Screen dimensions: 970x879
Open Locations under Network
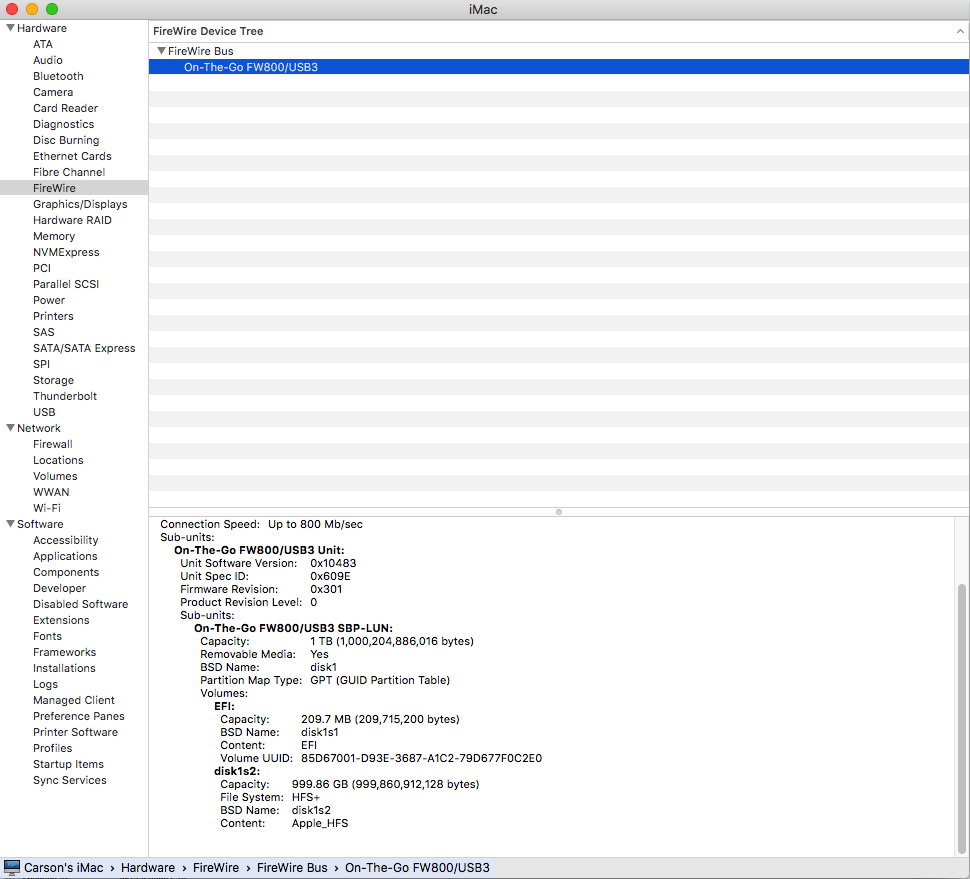point(58,460)
